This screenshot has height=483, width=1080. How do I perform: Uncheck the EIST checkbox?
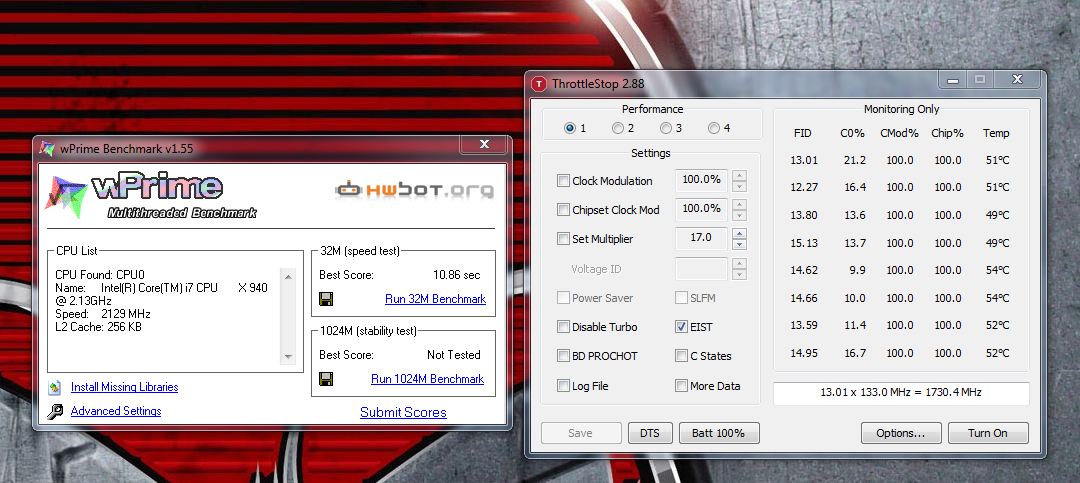point(681,327)
